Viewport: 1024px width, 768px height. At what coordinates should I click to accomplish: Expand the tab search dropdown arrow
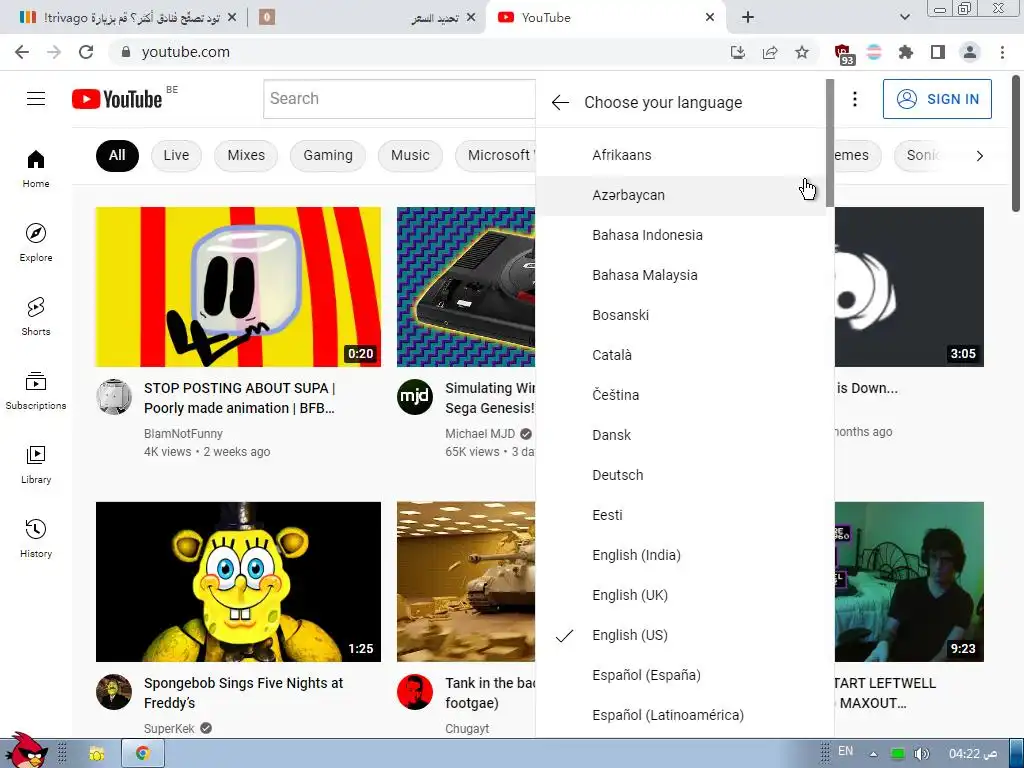click(904, 18)
